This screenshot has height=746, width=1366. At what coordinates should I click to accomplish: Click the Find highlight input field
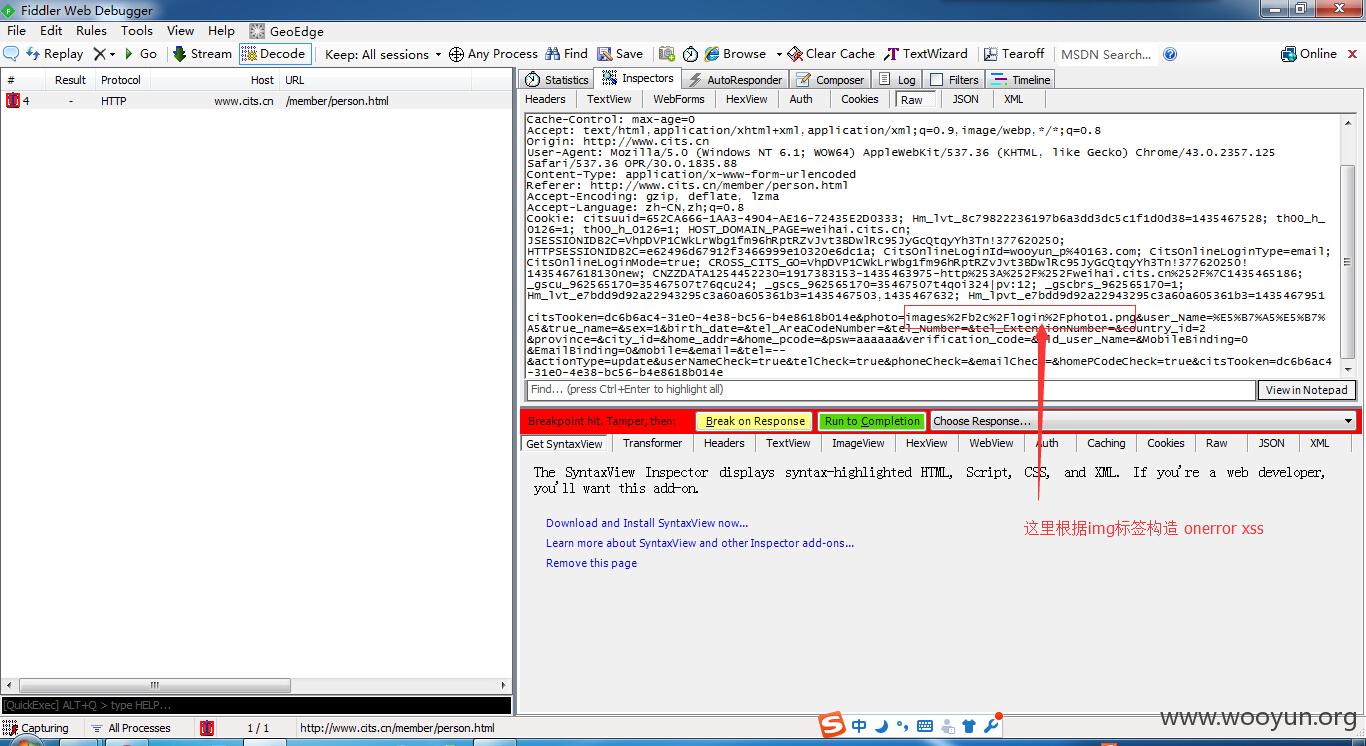[890, 390]
